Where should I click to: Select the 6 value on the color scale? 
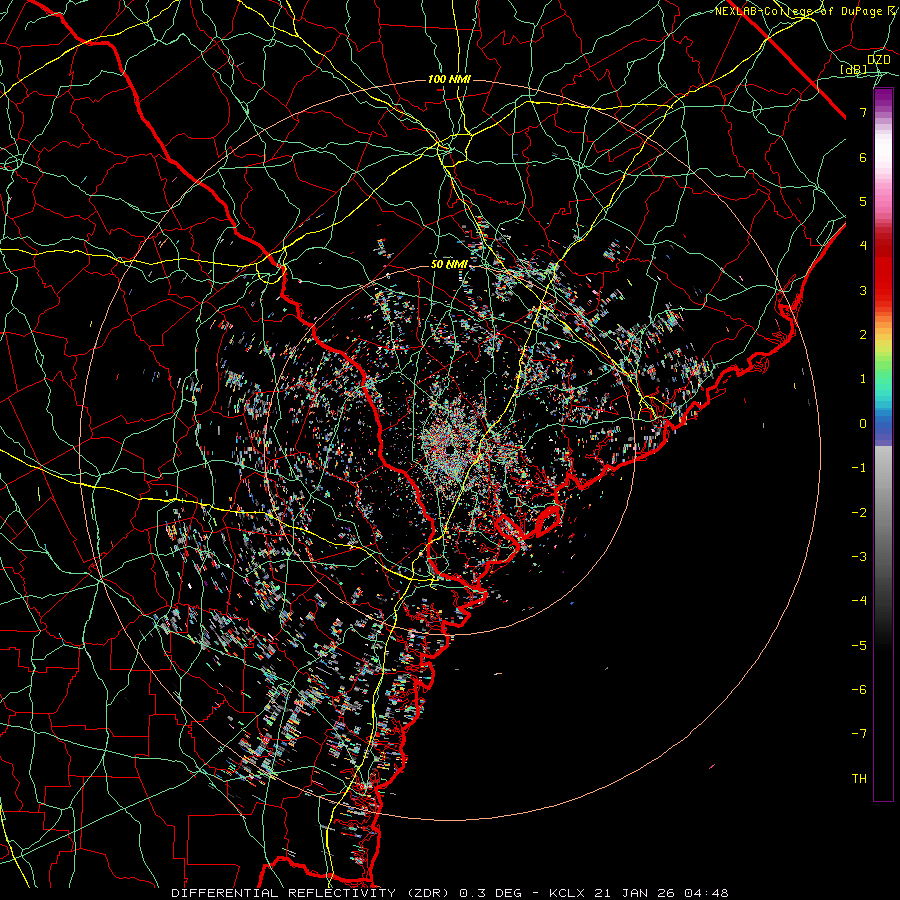click(x=863, y=157)
